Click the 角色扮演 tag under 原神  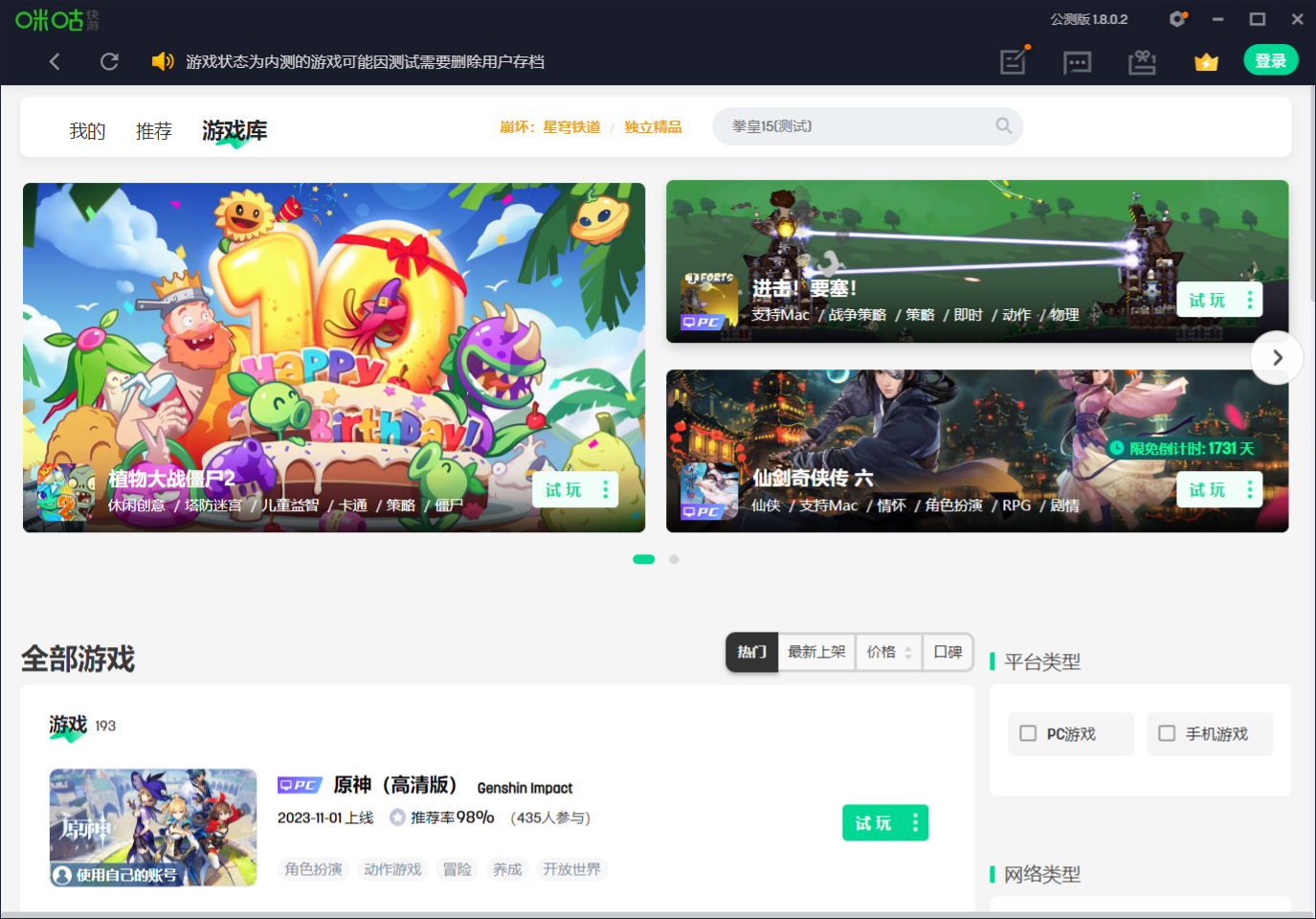point(313,869)
